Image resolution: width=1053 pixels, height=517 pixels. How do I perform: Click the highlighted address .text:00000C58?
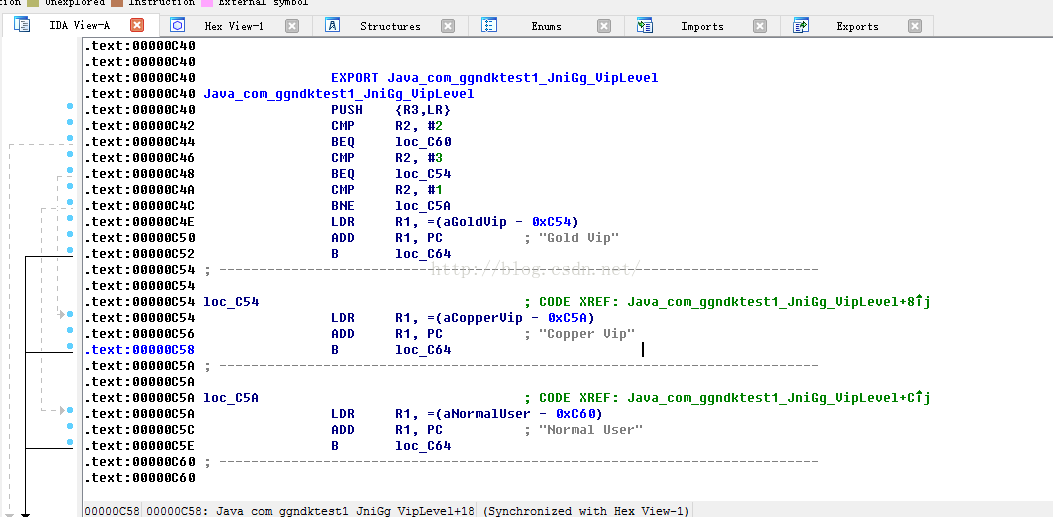pyautogui.click(x=140, y=350)
